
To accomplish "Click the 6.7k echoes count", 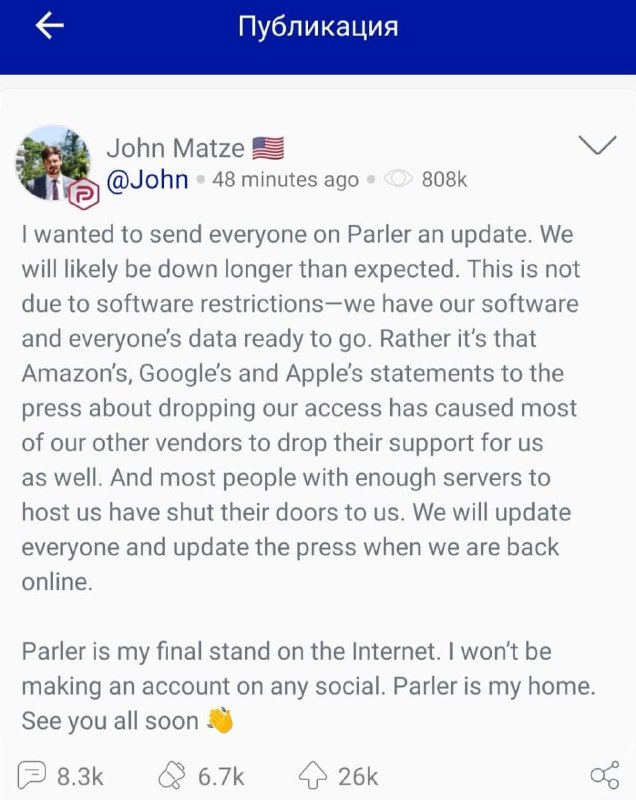I will (219, 775).
